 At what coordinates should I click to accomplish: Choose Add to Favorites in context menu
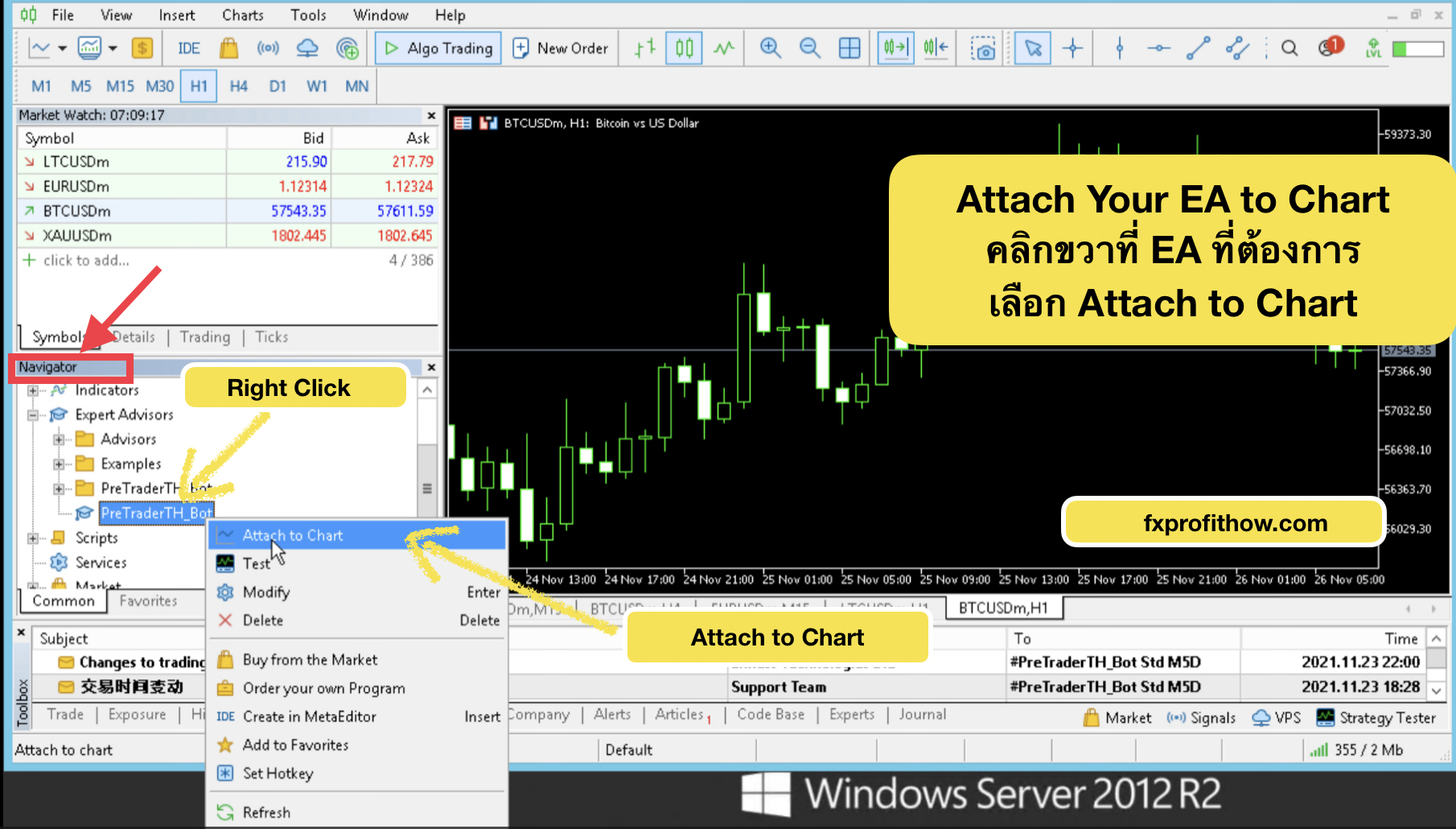tap(357, 745)
